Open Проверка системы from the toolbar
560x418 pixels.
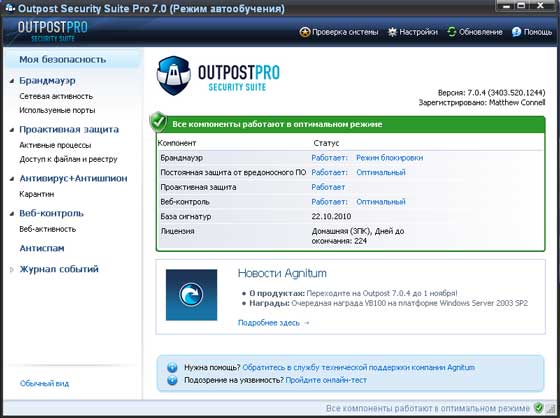pyautogui.click(x=339, y=32)
